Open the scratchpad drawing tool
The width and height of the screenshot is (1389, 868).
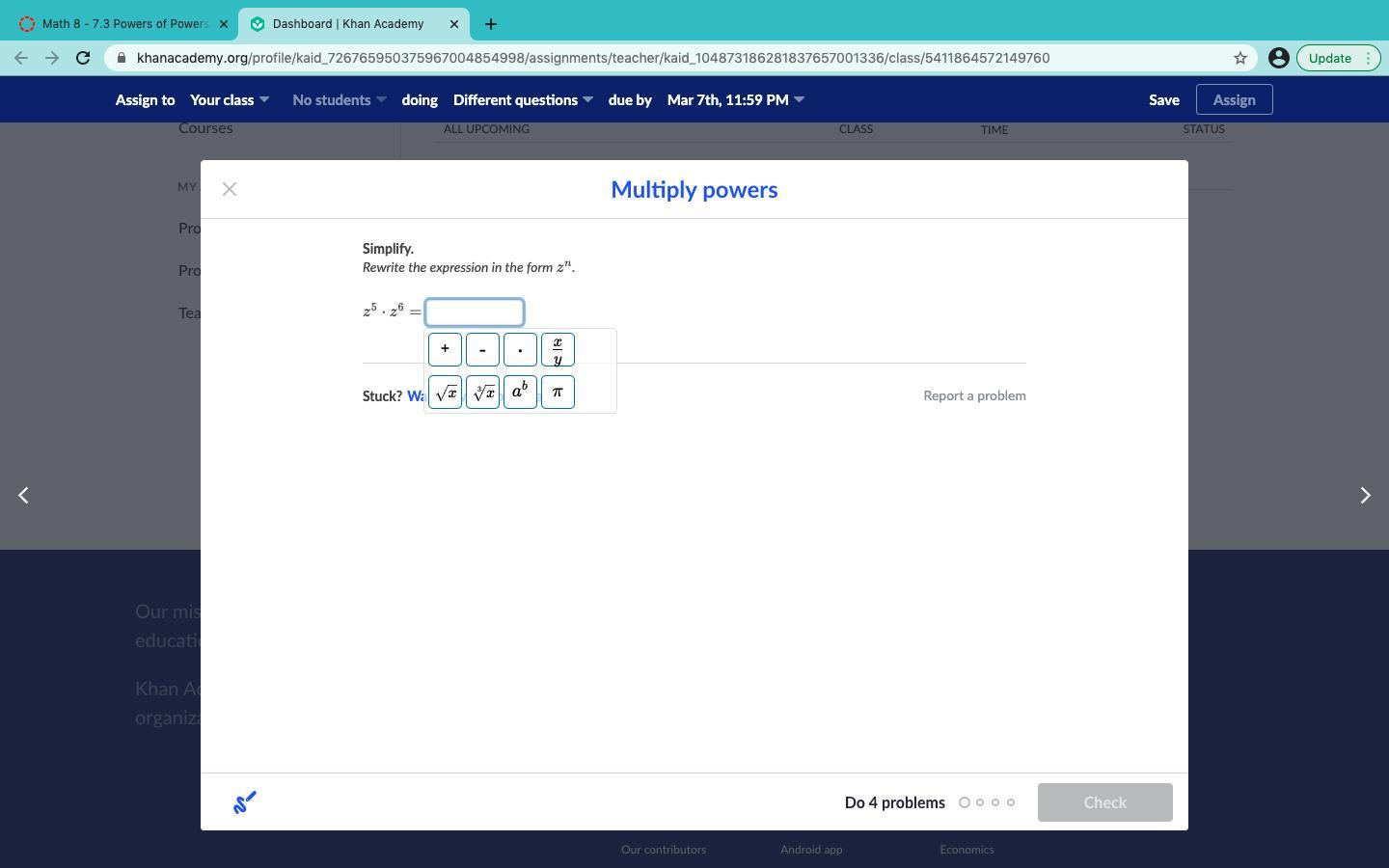tap(245, 802)
